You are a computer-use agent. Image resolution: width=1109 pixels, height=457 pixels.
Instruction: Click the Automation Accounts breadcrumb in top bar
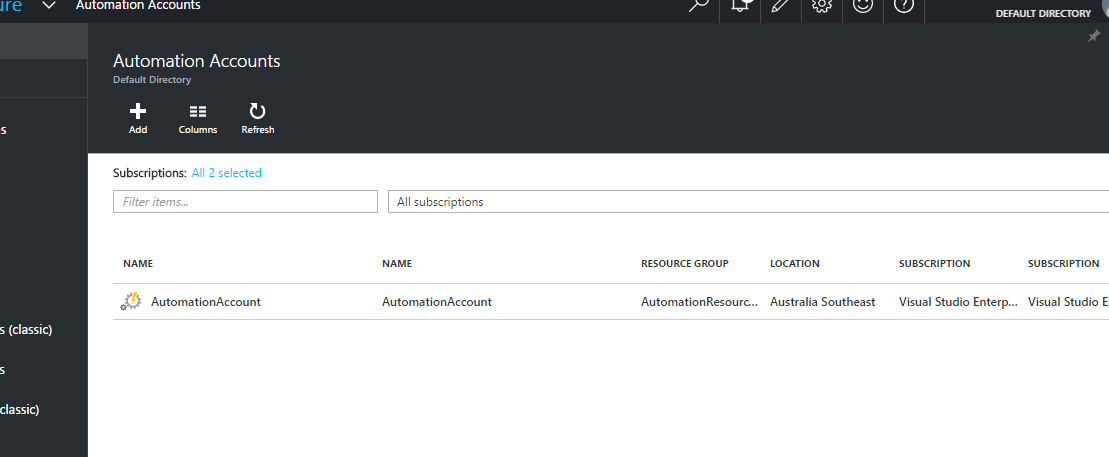click(x=138, y=6)
